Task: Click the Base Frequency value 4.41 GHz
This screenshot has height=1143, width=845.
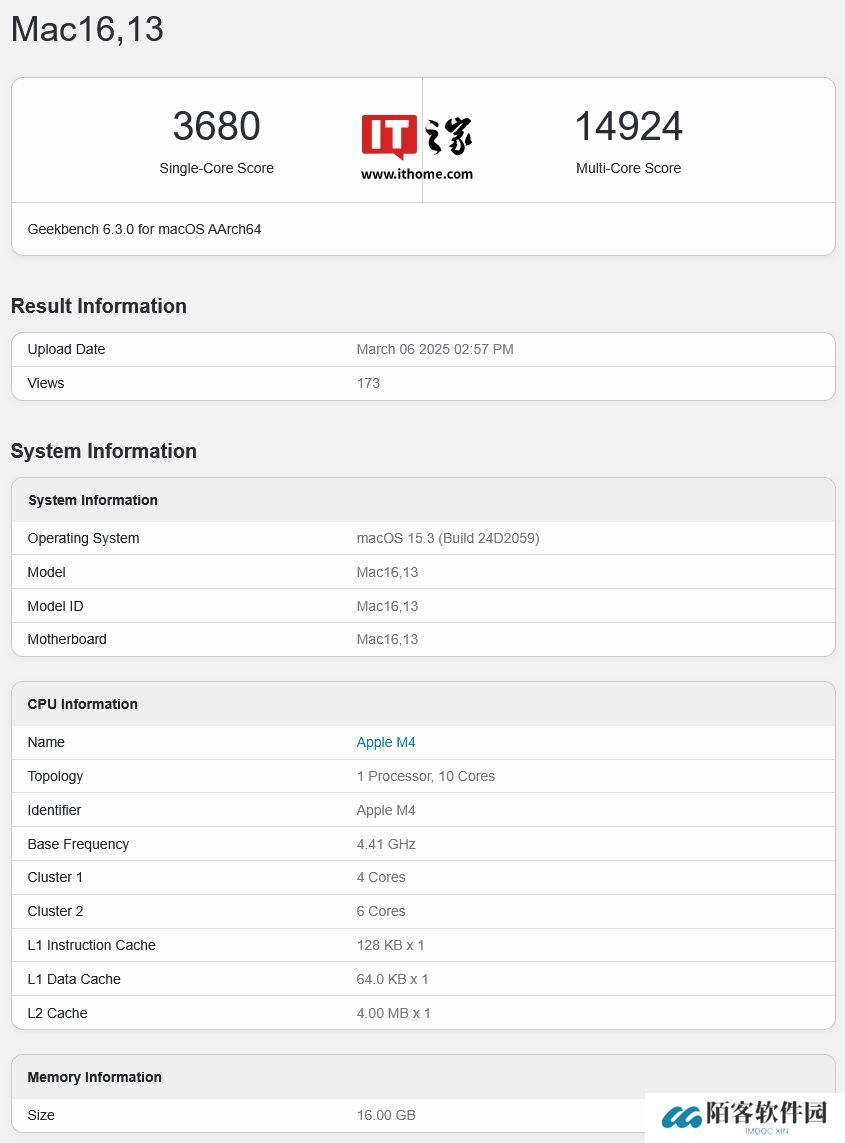Action: point(386,844)
